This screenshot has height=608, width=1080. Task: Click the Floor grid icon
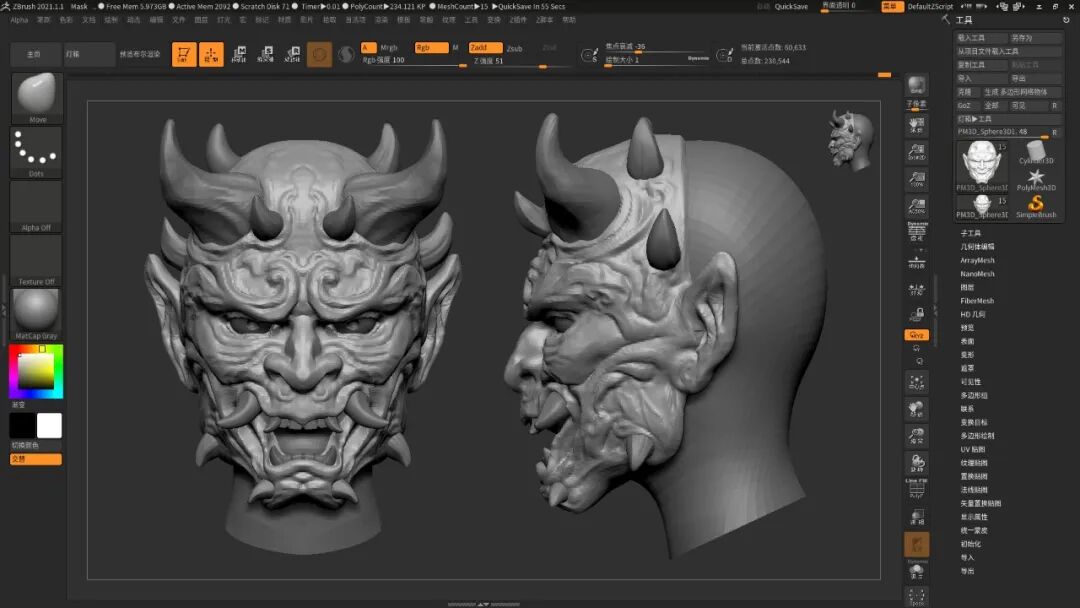(x=917, y=262)
